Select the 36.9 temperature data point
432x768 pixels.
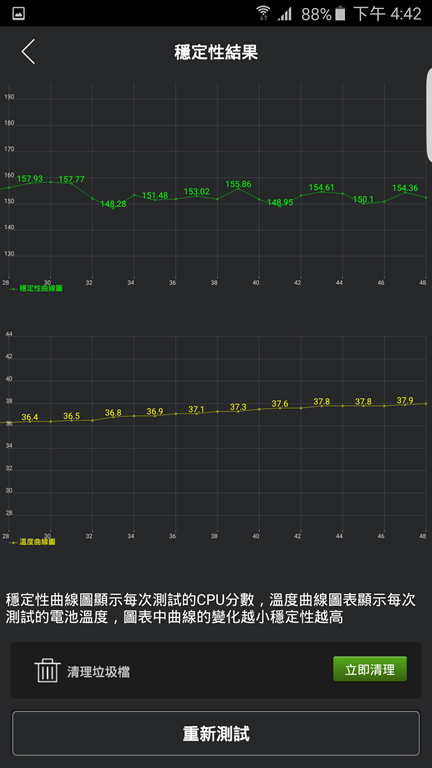[x=155, y=411]
